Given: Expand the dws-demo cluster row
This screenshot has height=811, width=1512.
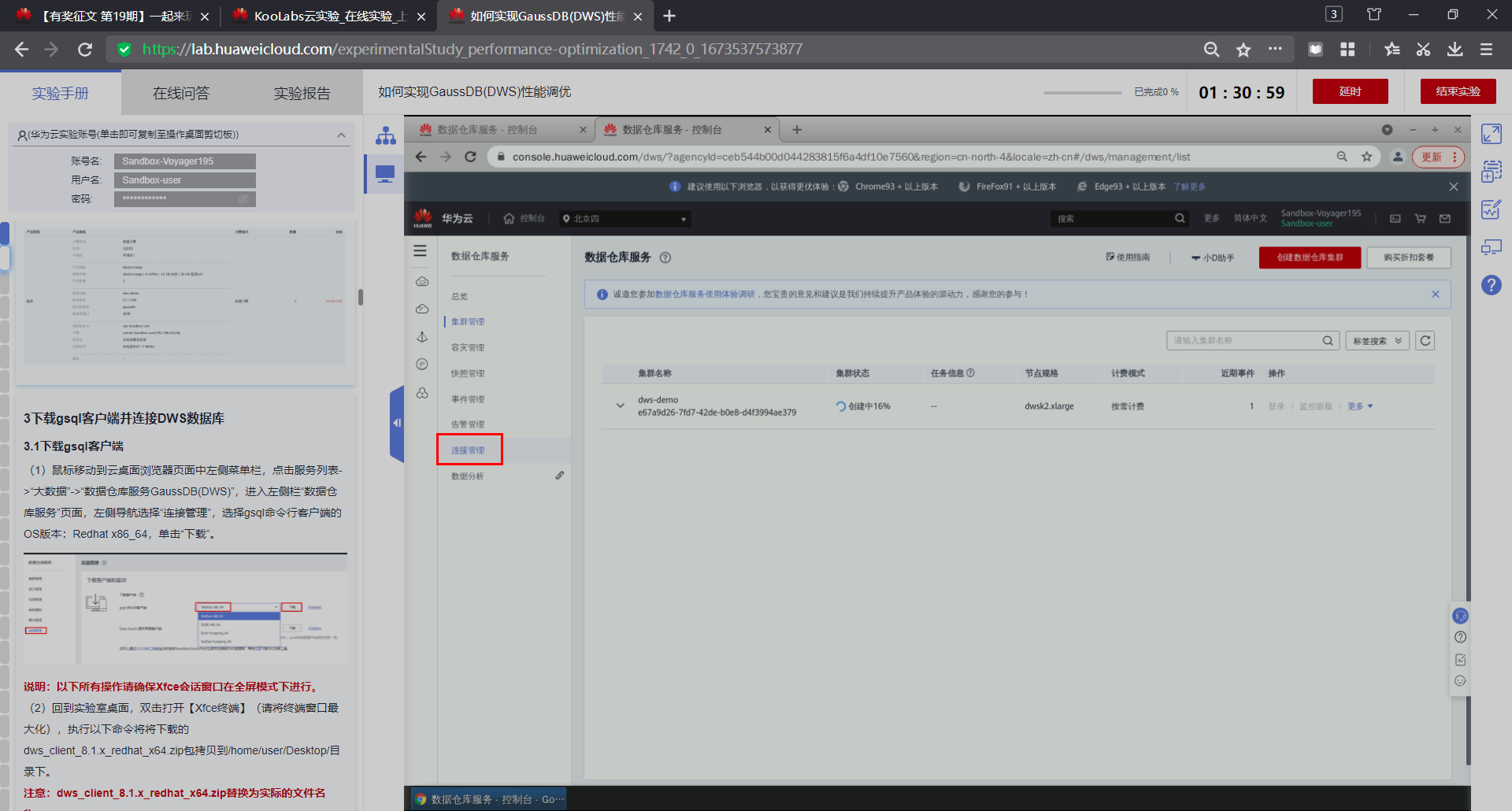Looking at the screenshot, I should point(621,406).
